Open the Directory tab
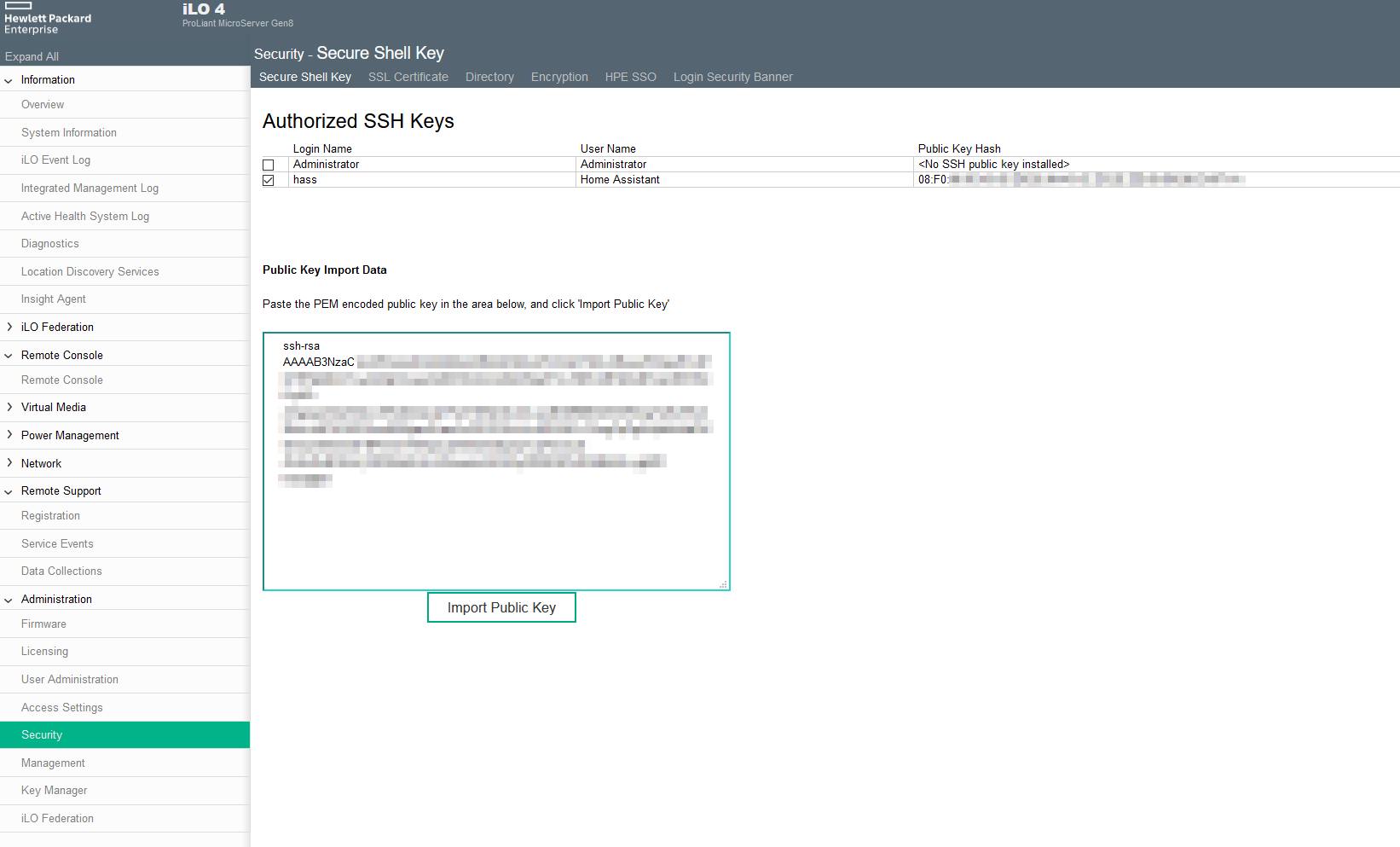 click(489, 77)
